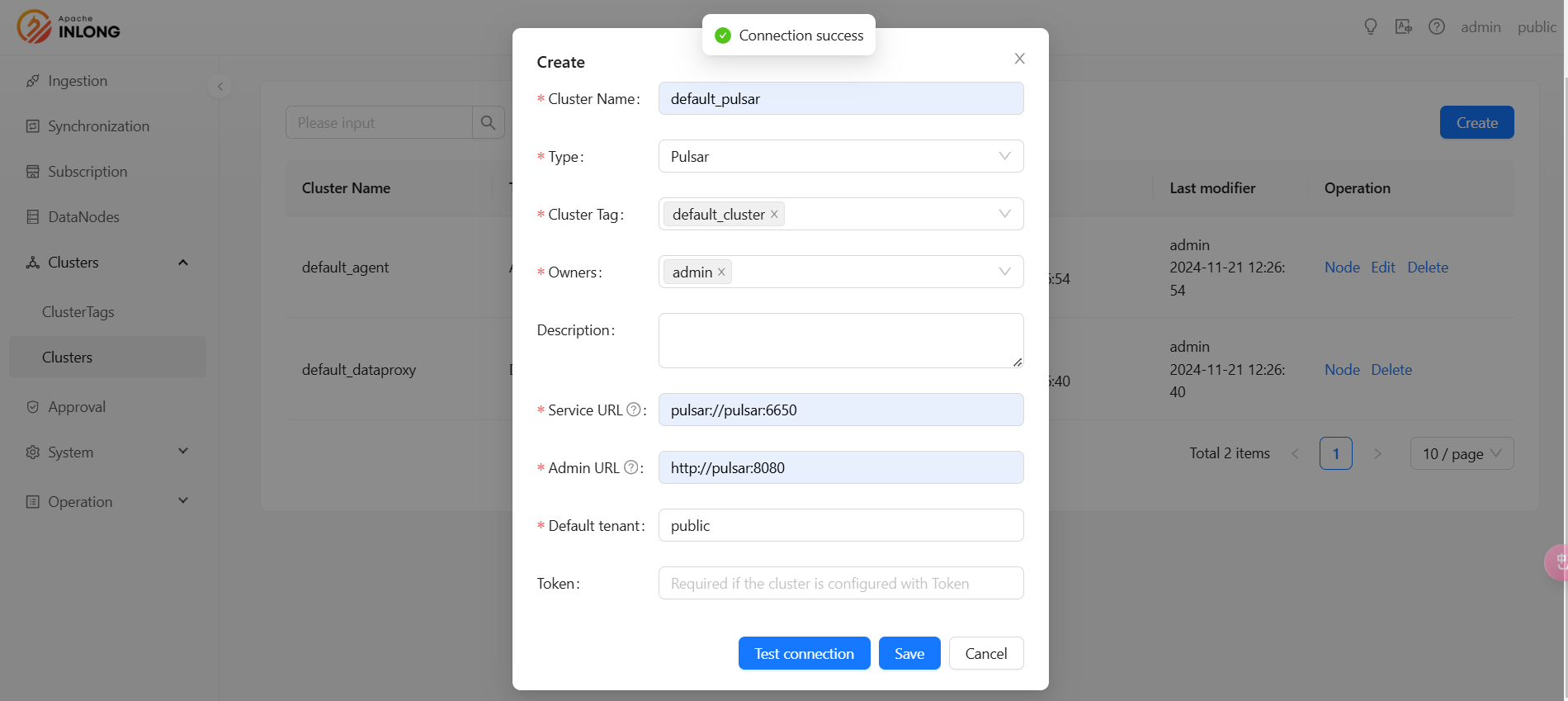Click the Token input field
This screenshot has height=701, width=1568.
(x=840, y=584)
